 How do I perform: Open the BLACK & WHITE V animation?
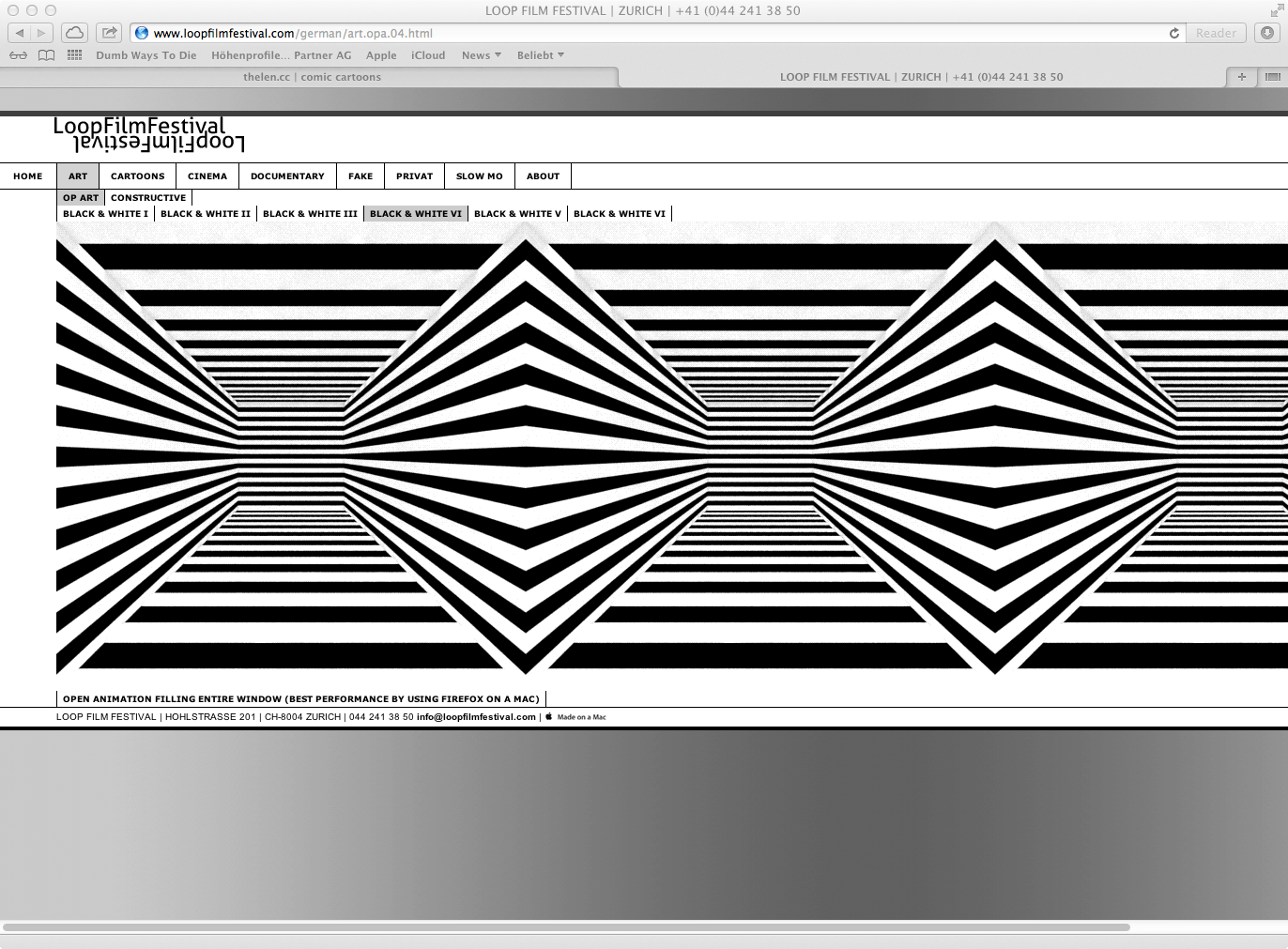click(517, 214)
